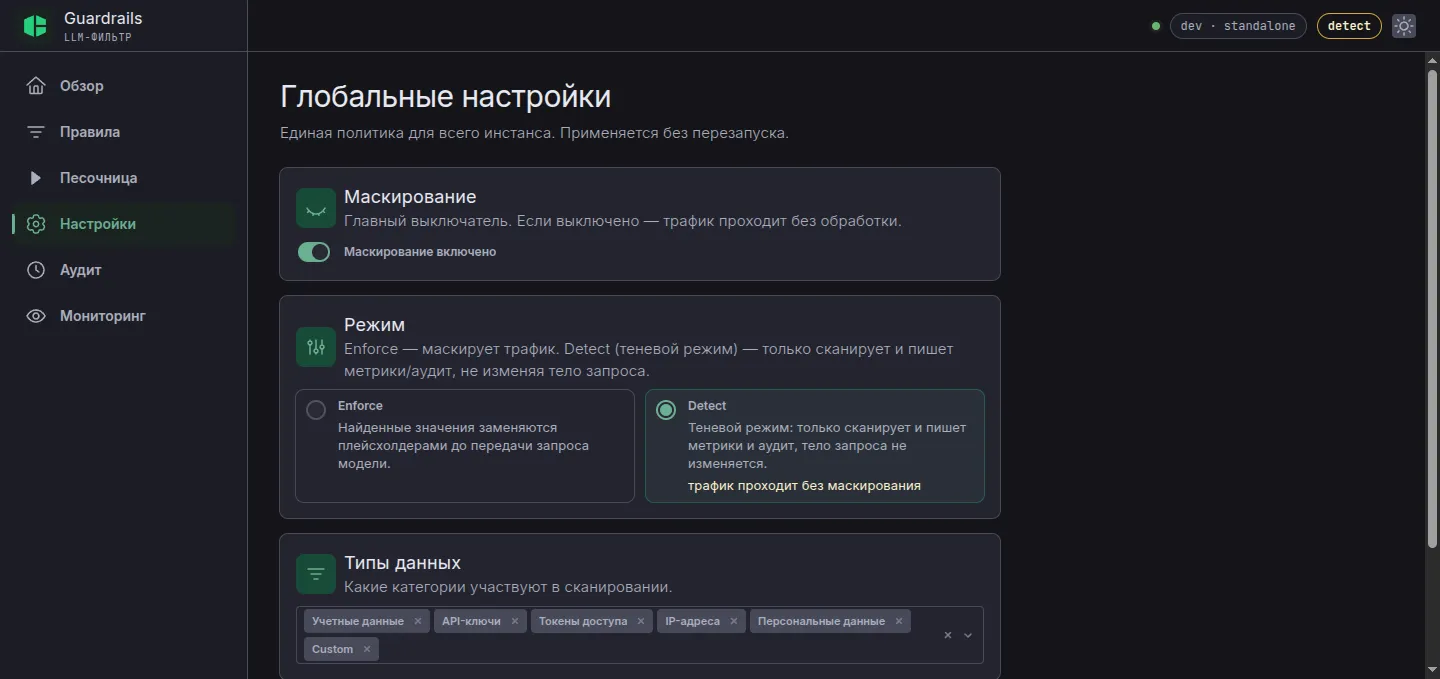The width and height of the screenshot is (1440, 679).
Task: Click the трафик проходит без маскирования note
Action: 804,486
